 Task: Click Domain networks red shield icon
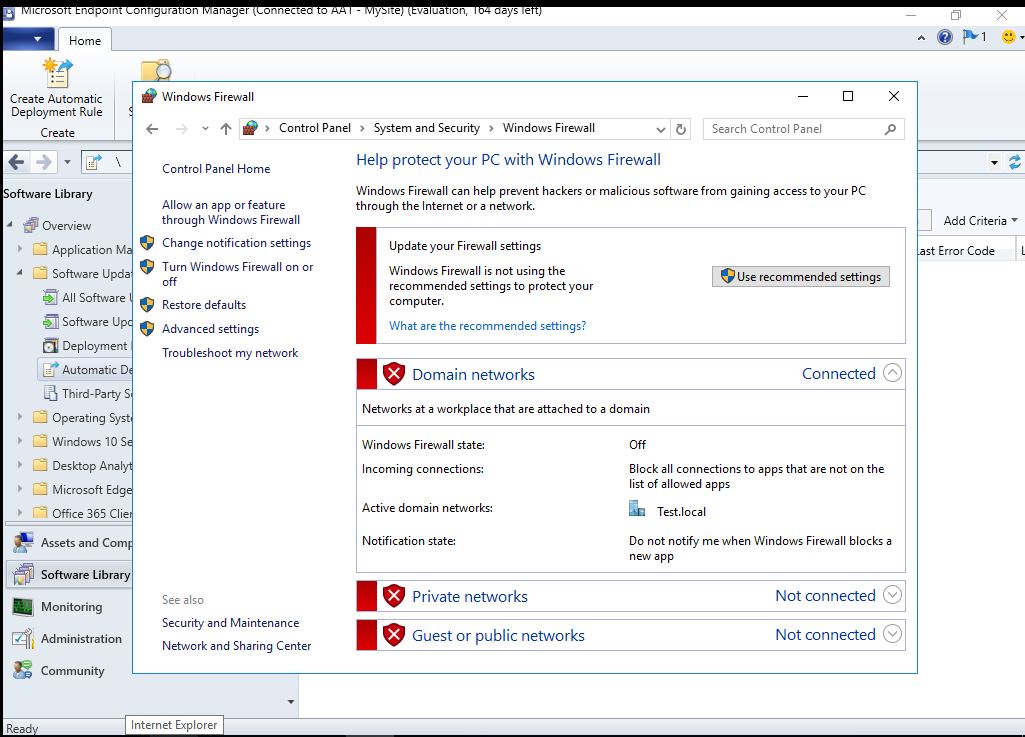[394, 374]
